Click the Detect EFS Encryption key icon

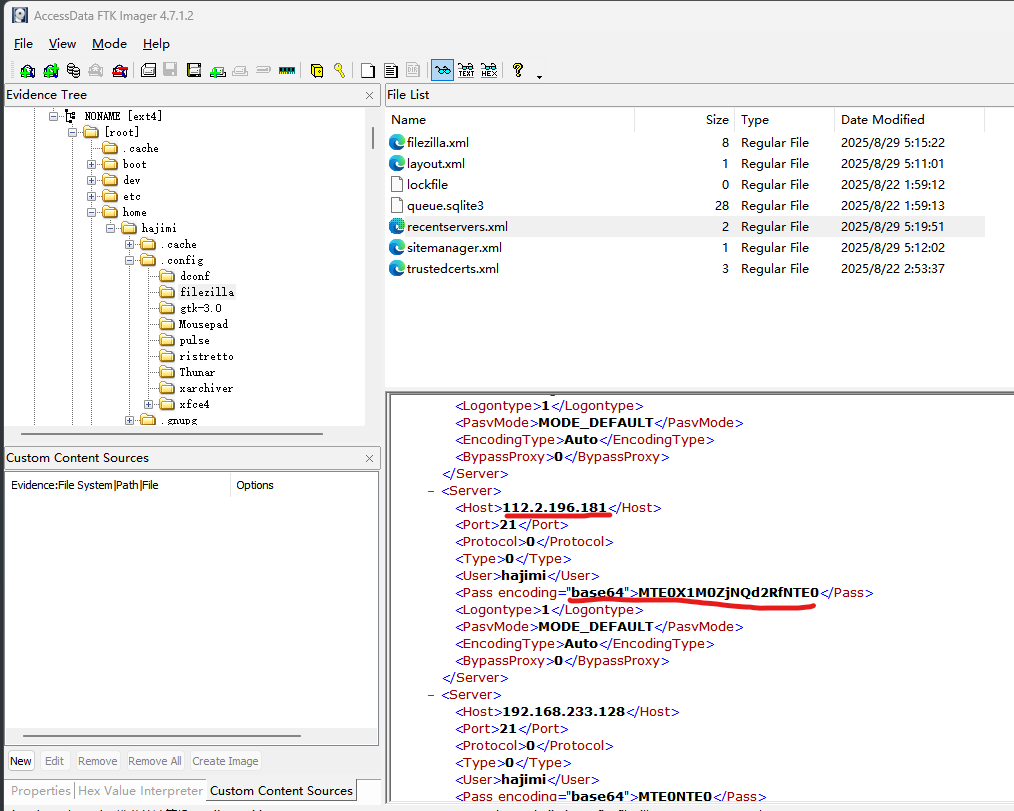tap(339, 70)
